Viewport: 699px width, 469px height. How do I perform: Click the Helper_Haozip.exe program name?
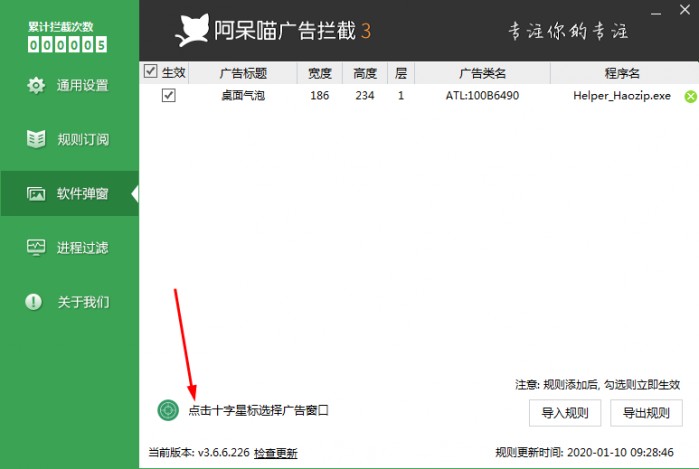[x=622, y=96]
